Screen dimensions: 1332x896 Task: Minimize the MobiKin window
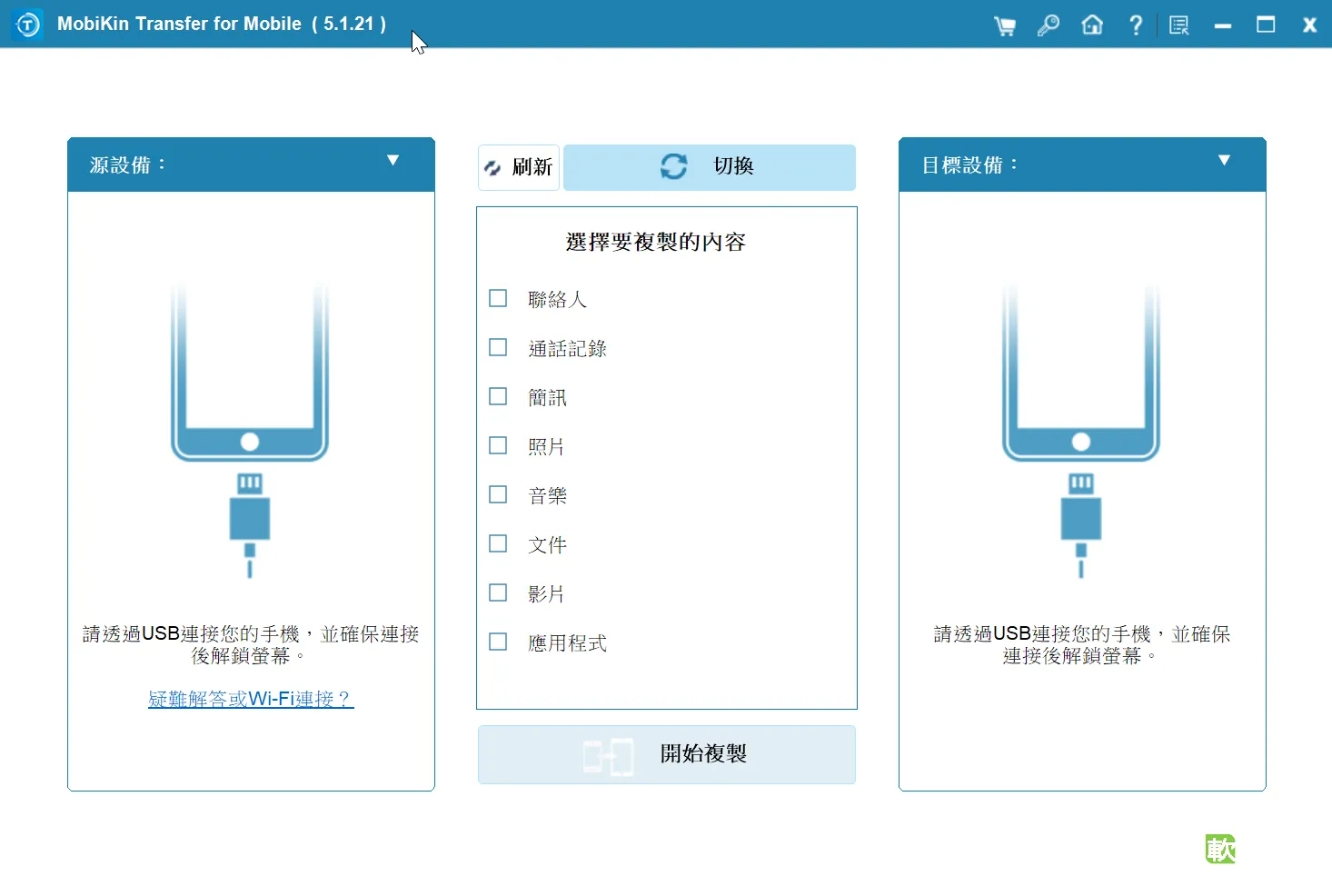pyautogui.click(x=1222, y=26)
